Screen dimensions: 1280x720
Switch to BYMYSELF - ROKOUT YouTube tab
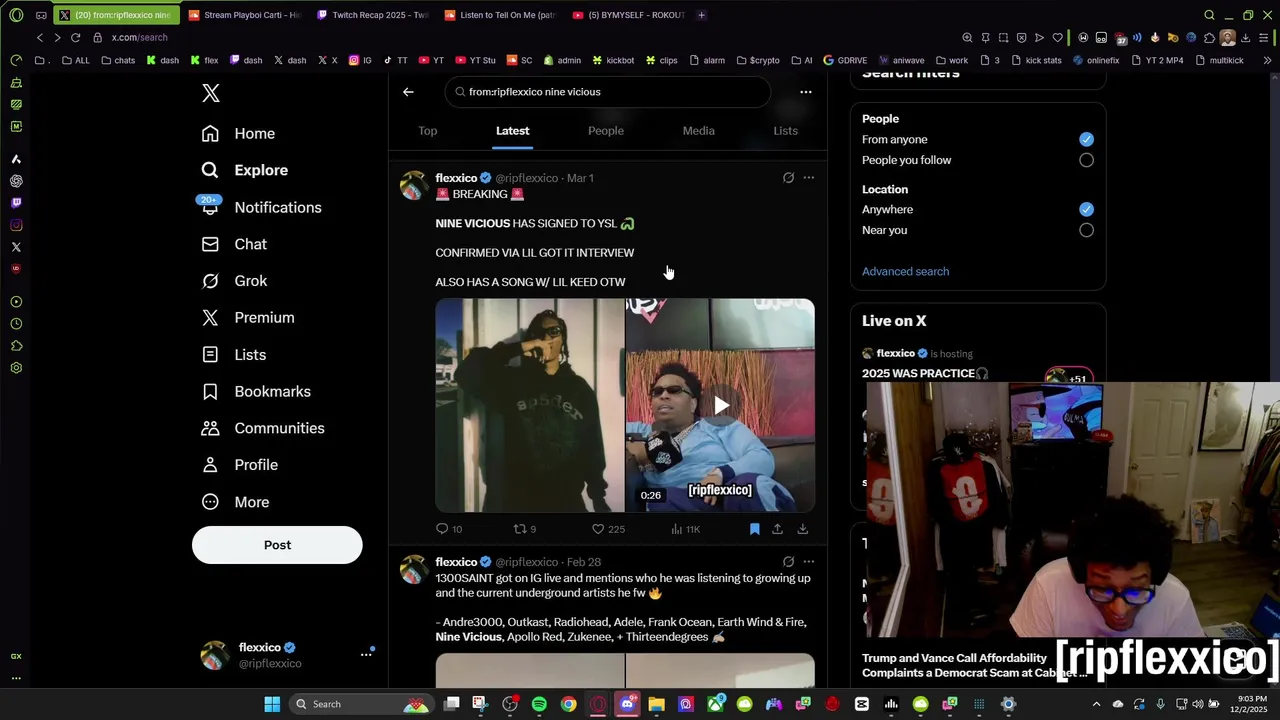tap(627, 15)
